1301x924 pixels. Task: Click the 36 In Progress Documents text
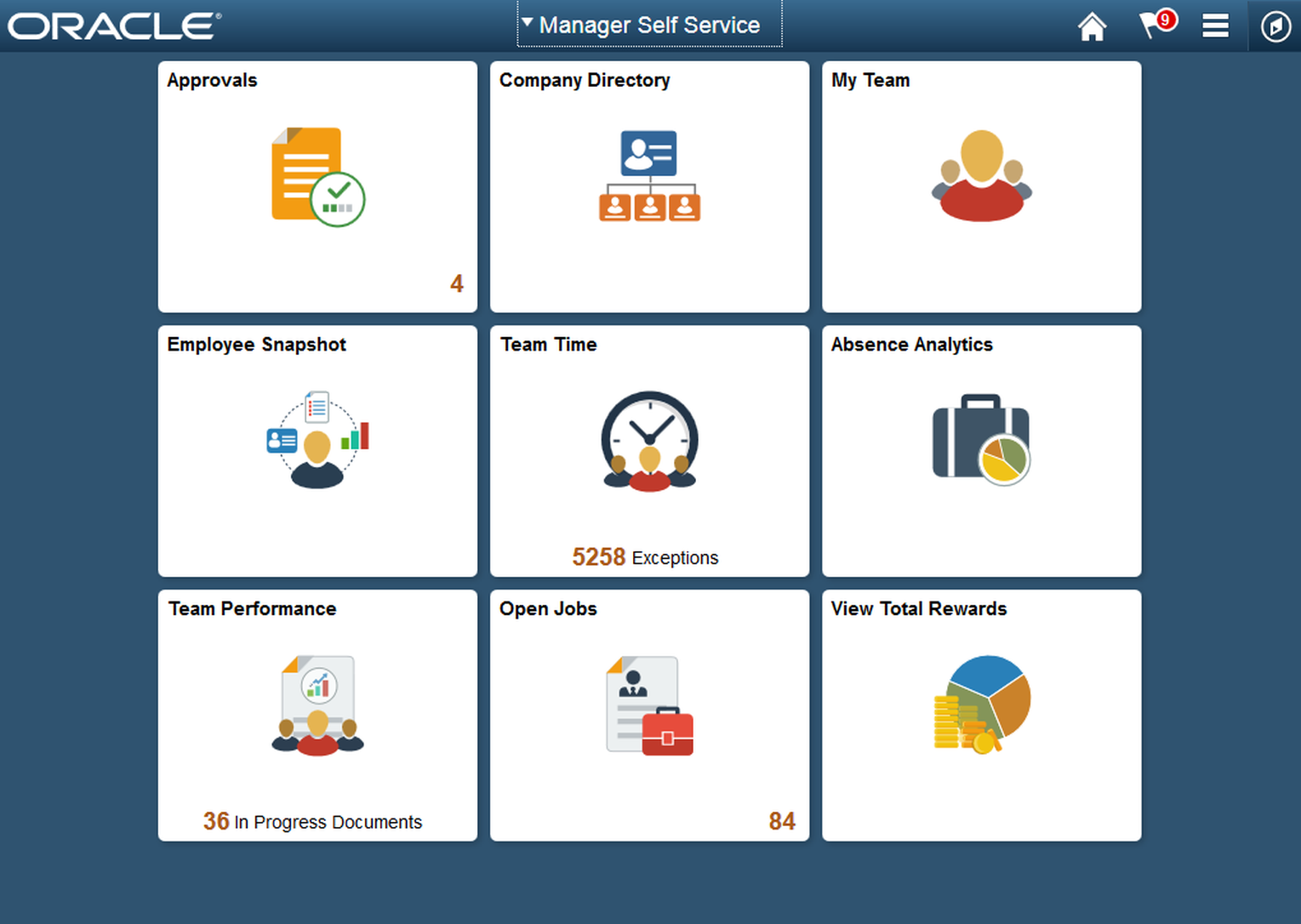pos(312,821)
